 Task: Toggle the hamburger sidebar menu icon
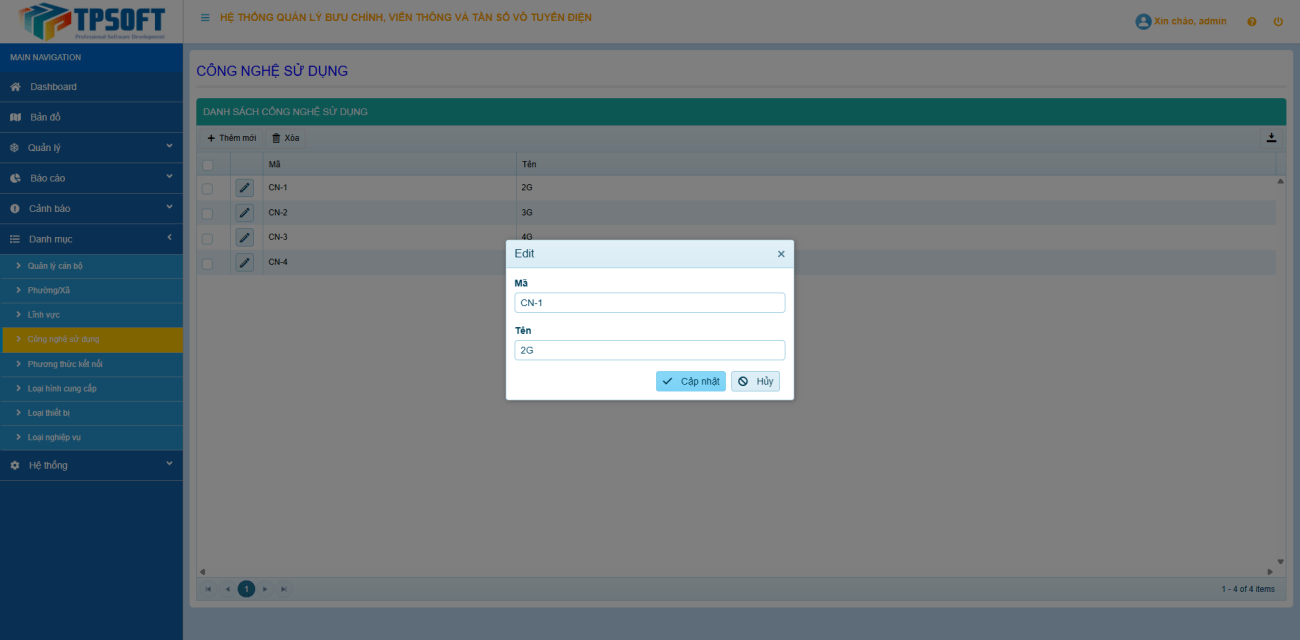click(205, 18)
